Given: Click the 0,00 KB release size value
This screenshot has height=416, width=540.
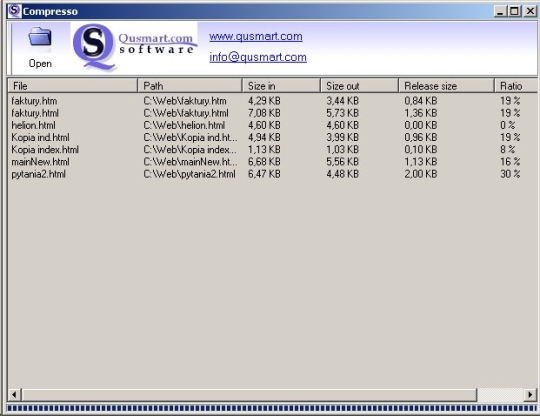Looking at the screenshot, I should (421, 125).
